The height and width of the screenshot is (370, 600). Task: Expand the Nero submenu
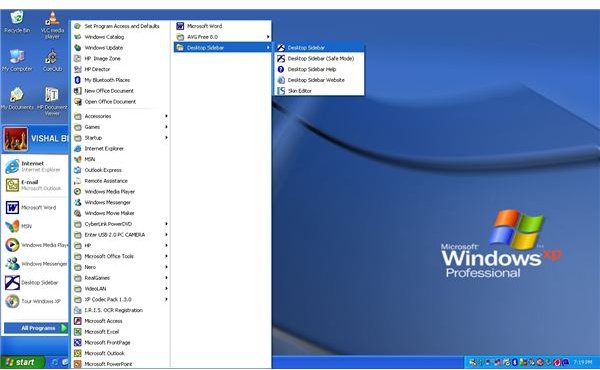point(121,267)
